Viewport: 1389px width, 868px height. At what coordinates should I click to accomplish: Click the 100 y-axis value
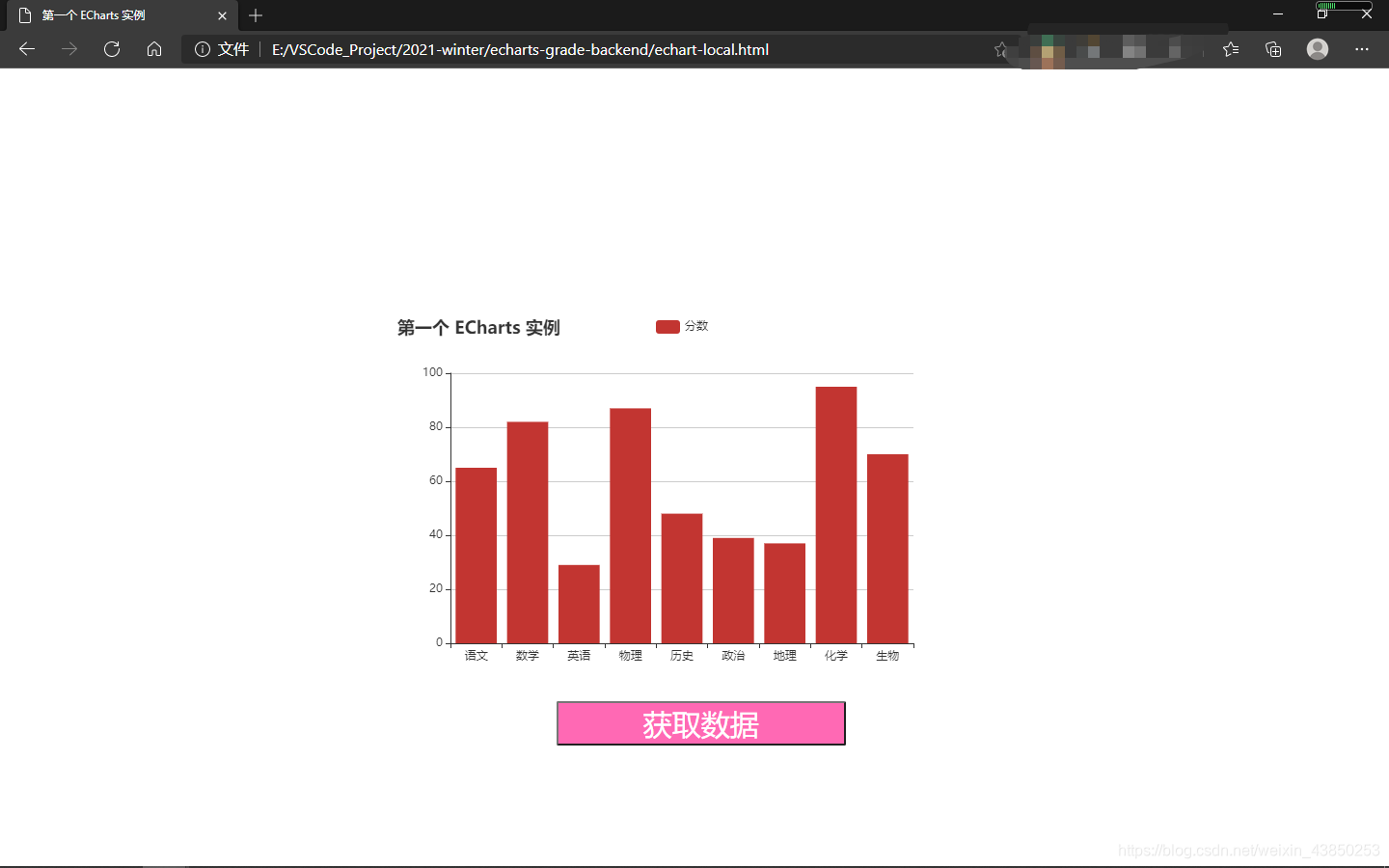click(x=432, y=372)
